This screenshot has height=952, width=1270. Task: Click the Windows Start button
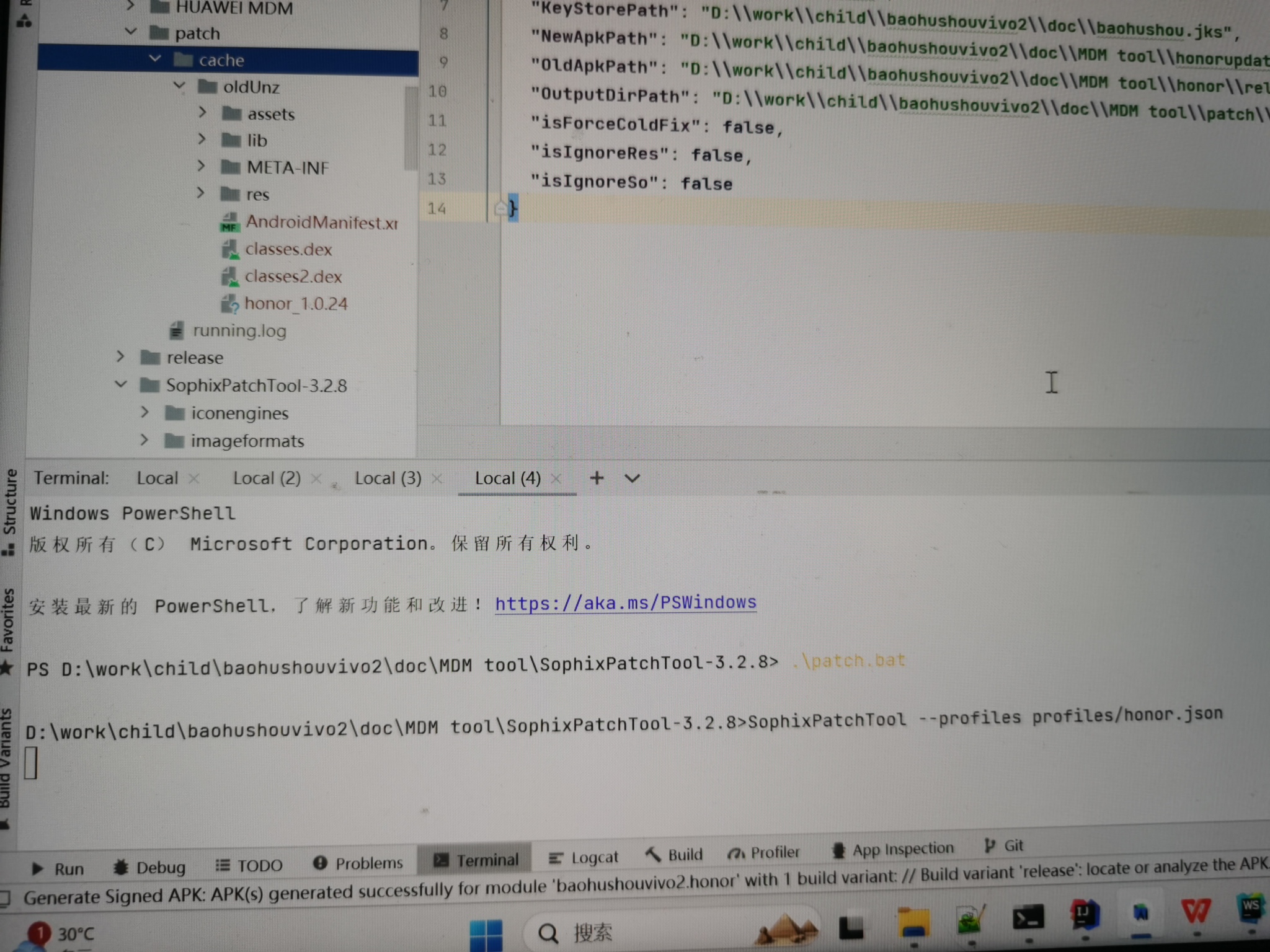486,934
